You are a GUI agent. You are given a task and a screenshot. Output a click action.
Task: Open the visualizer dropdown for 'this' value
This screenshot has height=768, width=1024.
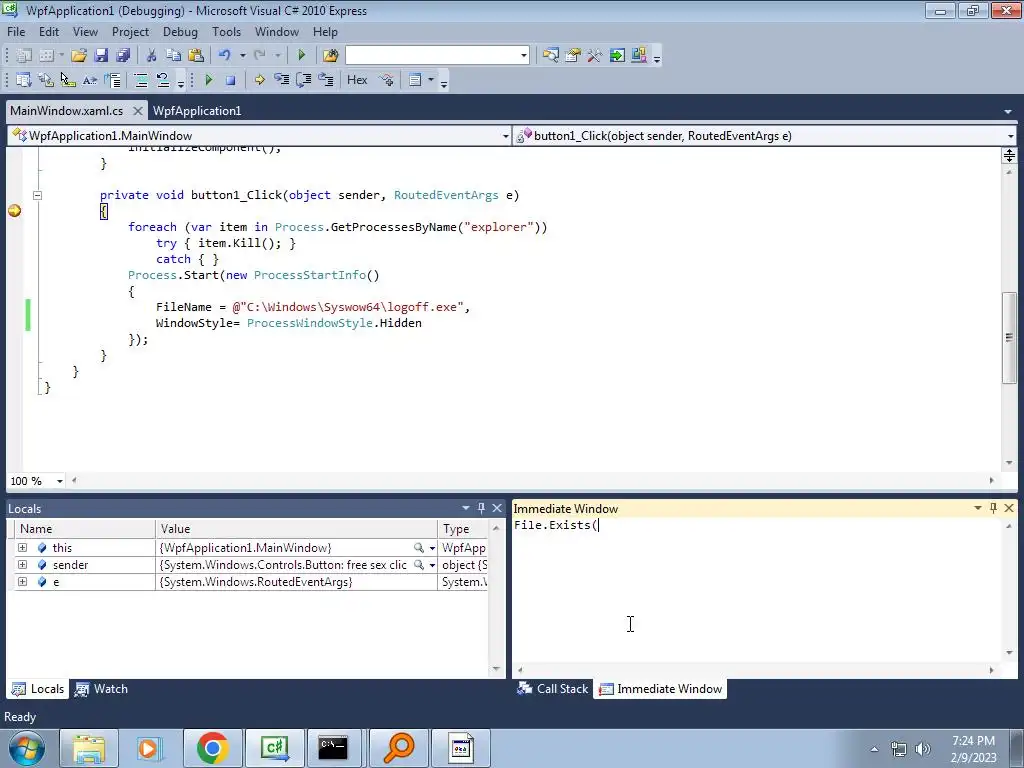pos(432,548)
